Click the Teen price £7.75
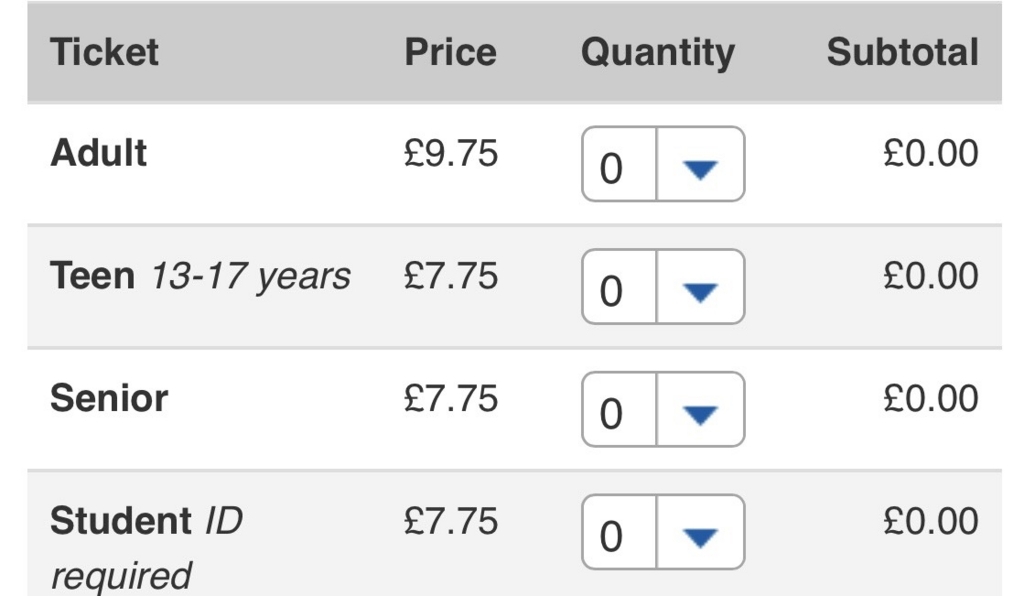The width and height of the screenshot is (1024, 596). (x=451, y=276)
